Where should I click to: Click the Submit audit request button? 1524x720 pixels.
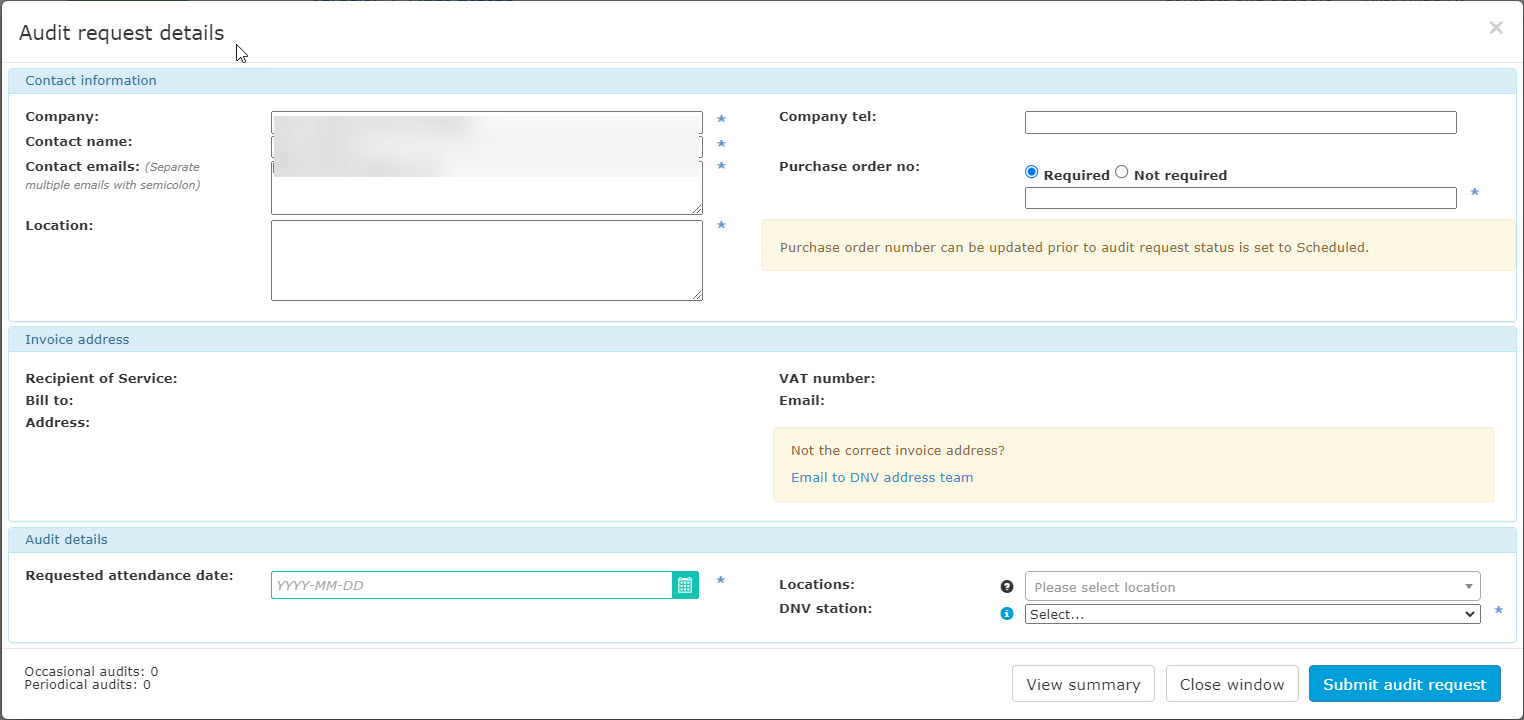click(x=1404, y=683)
